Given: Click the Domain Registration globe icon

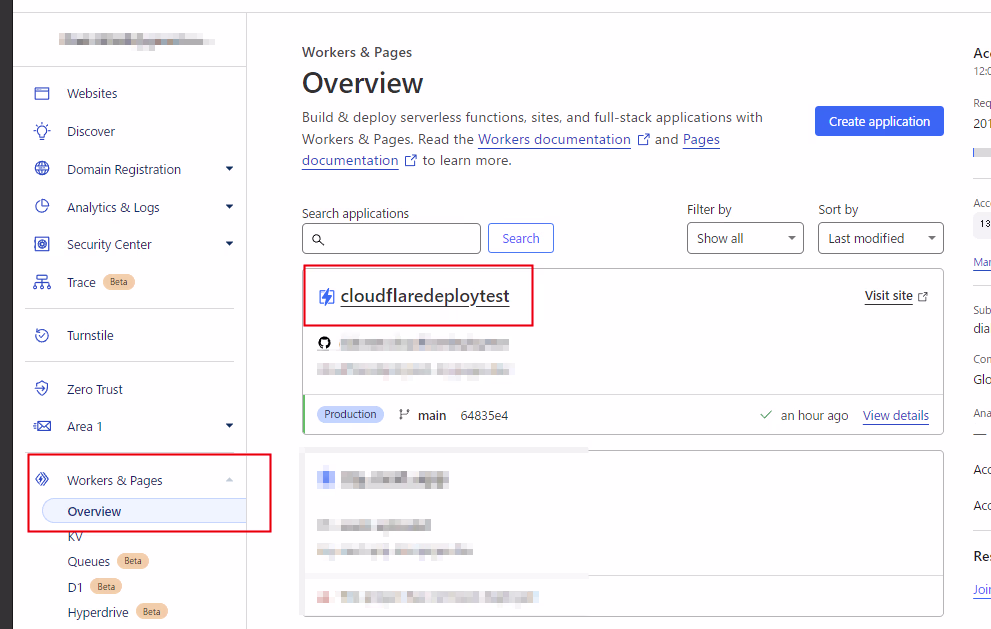Looking at the screenshot, I should (x=42, y=168).
